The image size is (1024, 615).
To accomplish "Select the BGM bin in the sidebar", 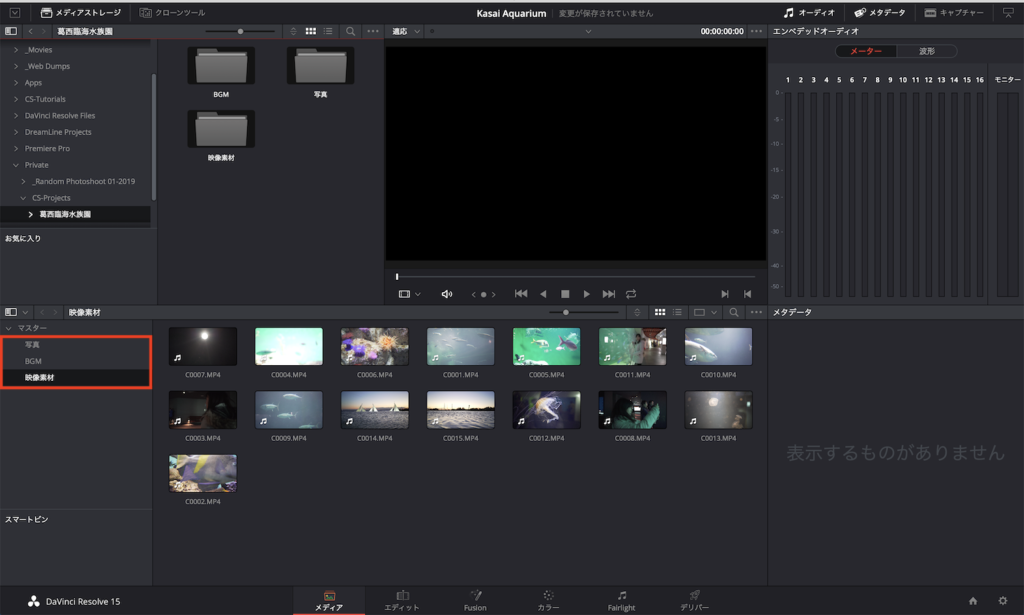I will click(33, 361).
